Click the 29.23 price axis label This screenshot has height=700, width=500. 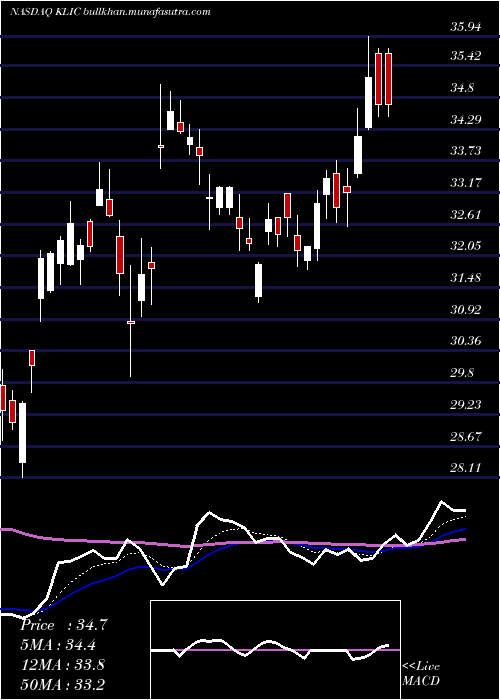point(466,404)
